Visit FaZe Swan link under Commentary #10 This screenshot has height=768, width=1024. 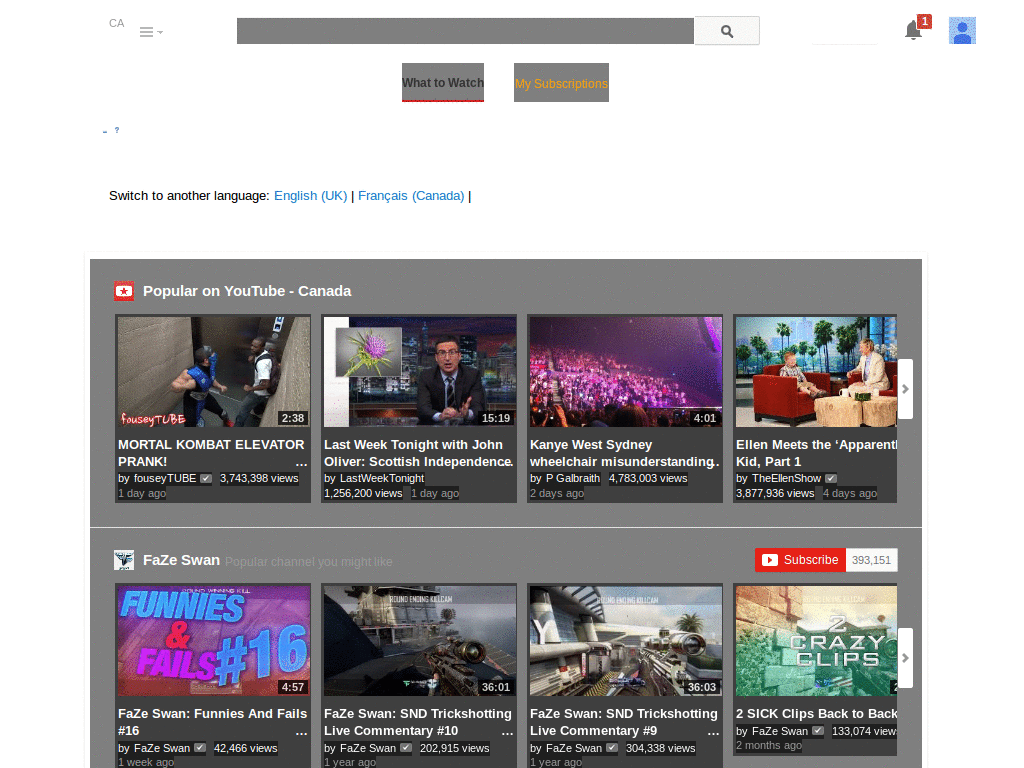(368, 748)
